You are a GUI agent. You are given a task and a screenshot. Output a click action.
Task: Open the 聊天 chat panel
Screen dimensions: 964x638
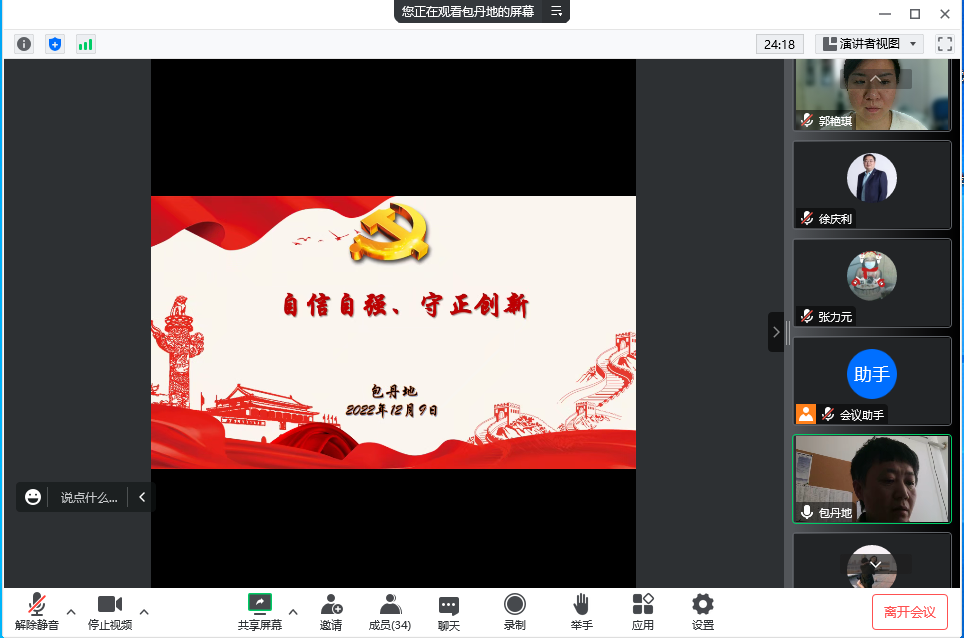click(x=449, y=611)
